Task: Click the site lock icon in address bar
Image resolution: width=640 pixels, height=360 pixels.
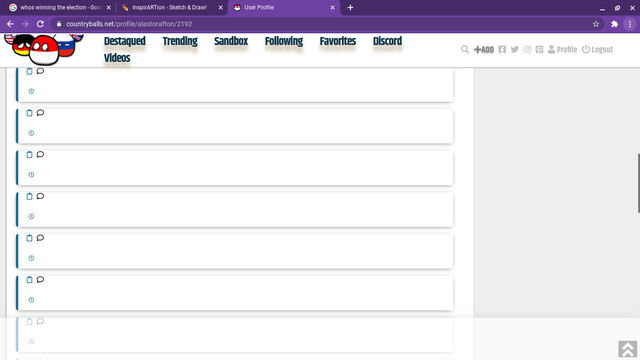Action: point(59,24)
